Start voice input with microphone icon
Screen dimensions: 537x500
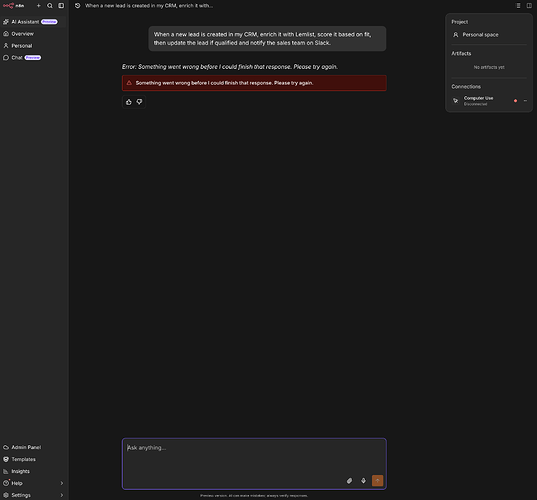363,480
